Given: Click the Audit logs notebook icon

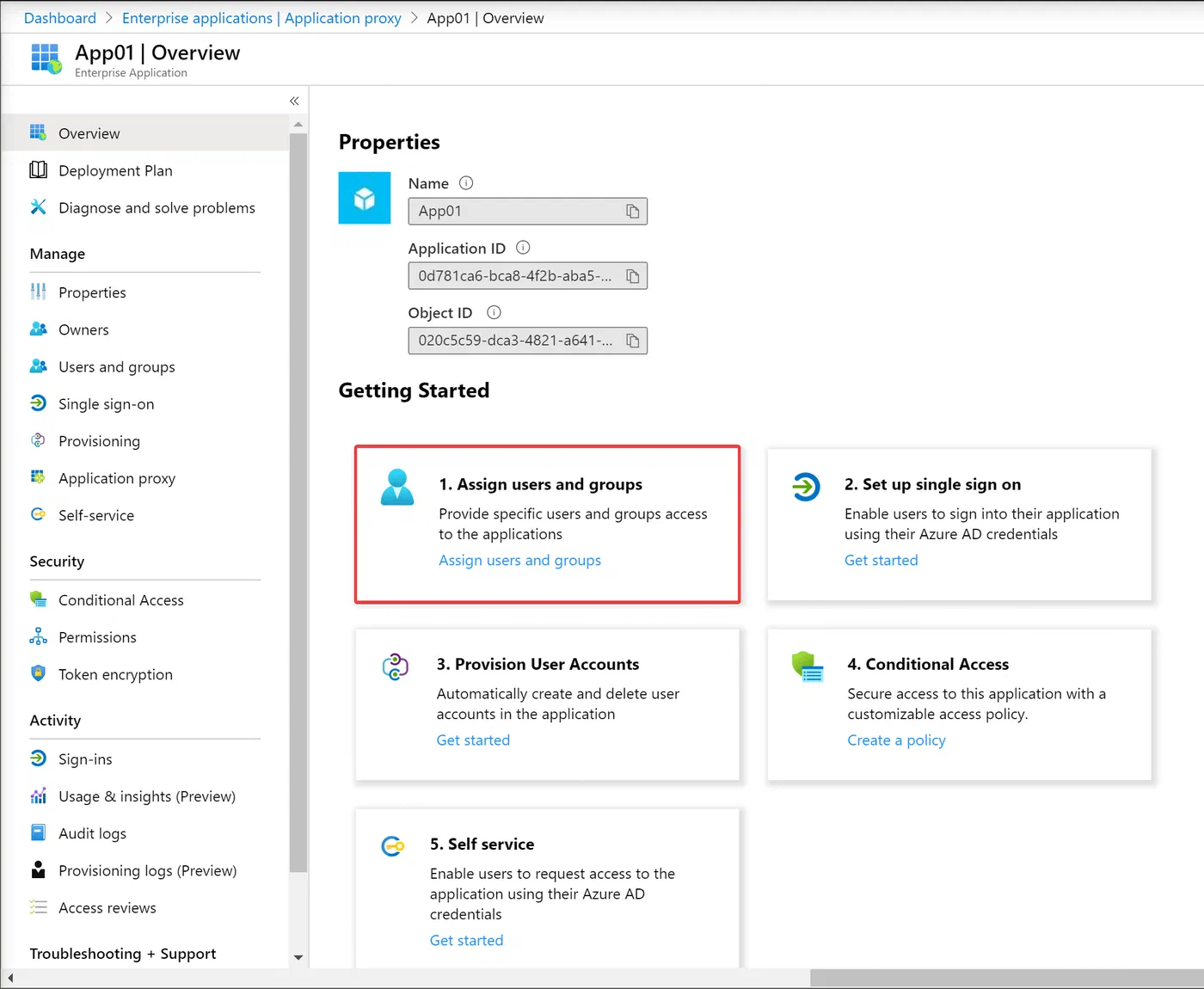Looking at the screenshot, I should coord(38,832).
